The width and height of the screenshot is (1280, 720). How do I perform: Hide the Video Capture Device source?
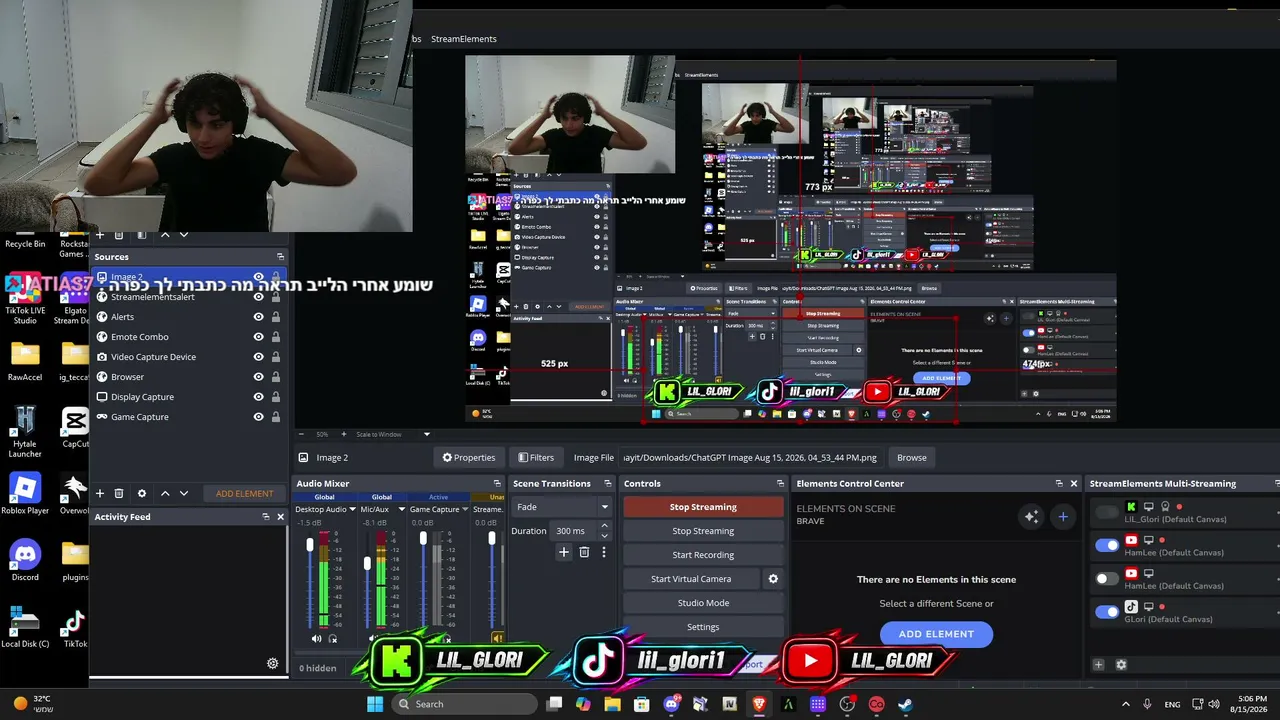(x=259, y=357)
